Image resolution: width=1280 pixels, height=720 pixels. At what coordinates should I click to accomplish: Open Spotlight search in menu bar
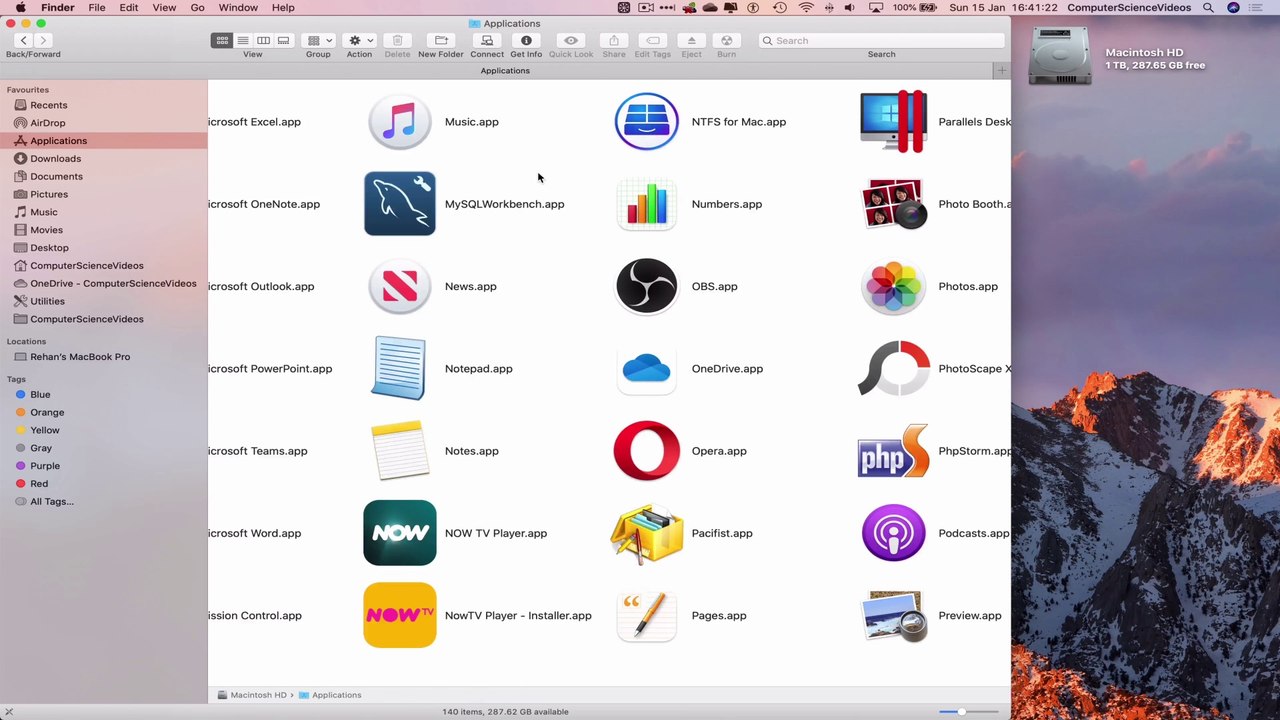1208,8
